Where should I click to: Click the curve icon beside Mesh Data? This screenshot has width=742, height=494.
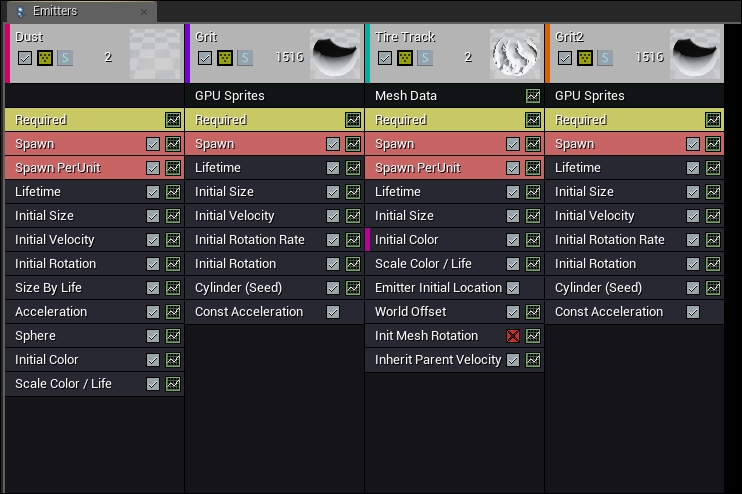(533, 96)
